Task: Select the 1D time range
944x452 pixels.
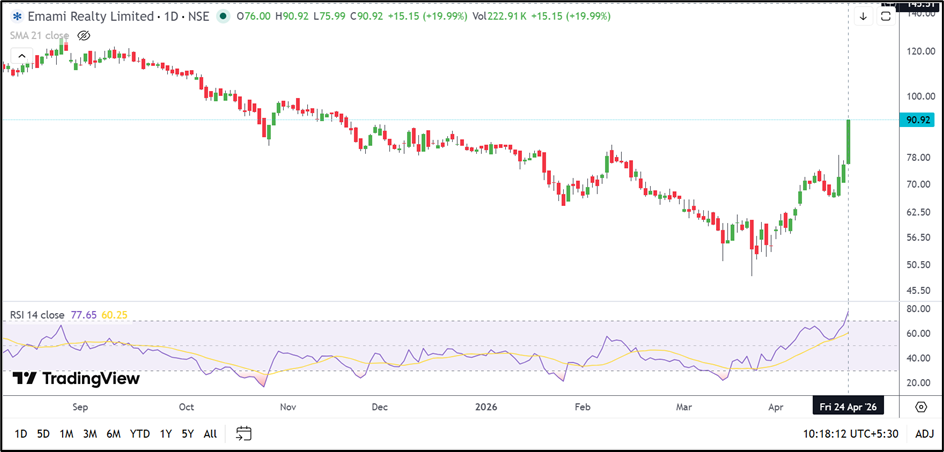Action: coord(19,433)
